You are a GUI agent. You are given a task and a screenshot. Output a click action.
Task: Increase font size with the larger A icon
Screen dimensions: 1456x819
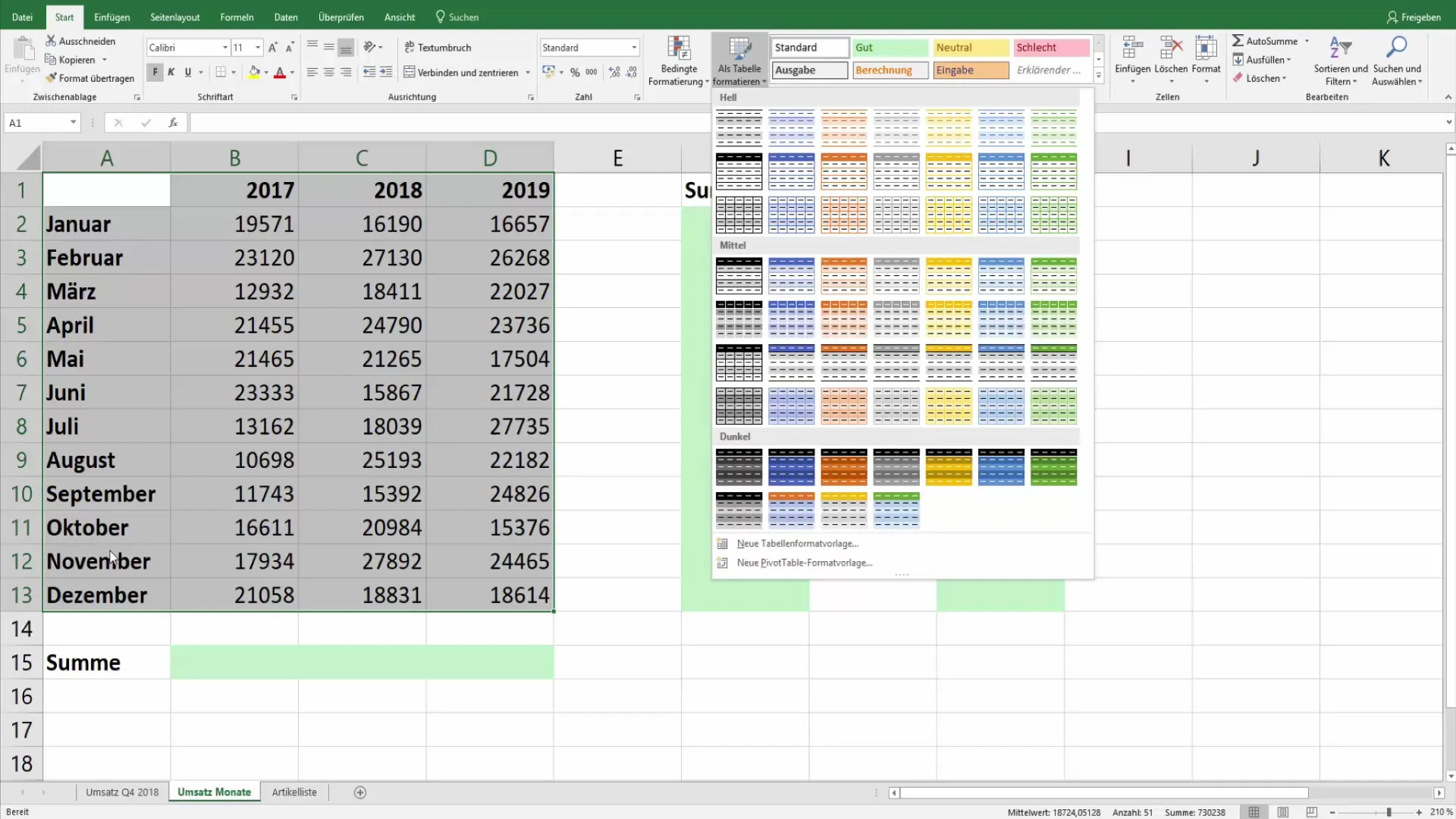pos(272,48)
